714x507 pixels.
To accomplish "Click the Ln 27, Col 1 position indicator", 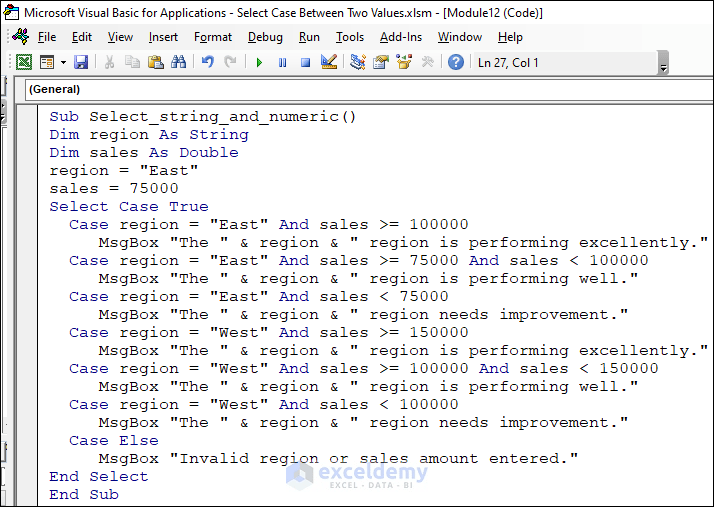I will [508, 62].
